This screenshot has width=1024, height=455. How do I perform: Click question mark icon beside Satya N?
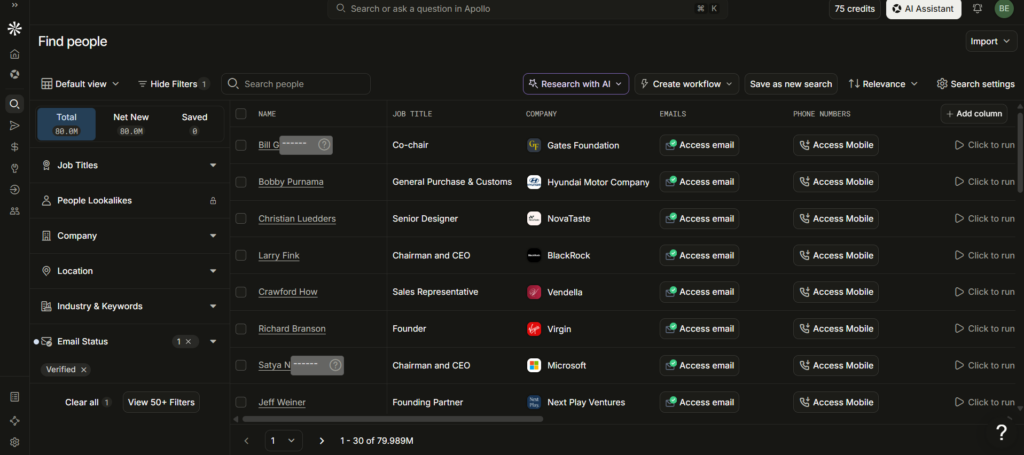click(335, 366)
